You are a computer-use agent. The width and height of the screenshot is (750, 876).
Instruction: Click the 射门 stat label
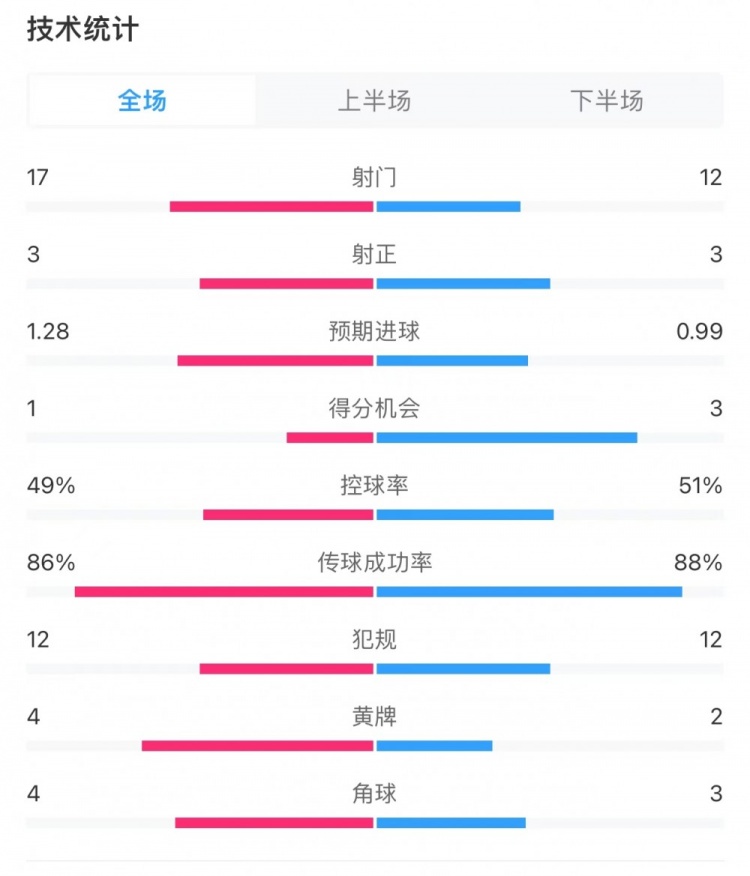click(374, 178)
